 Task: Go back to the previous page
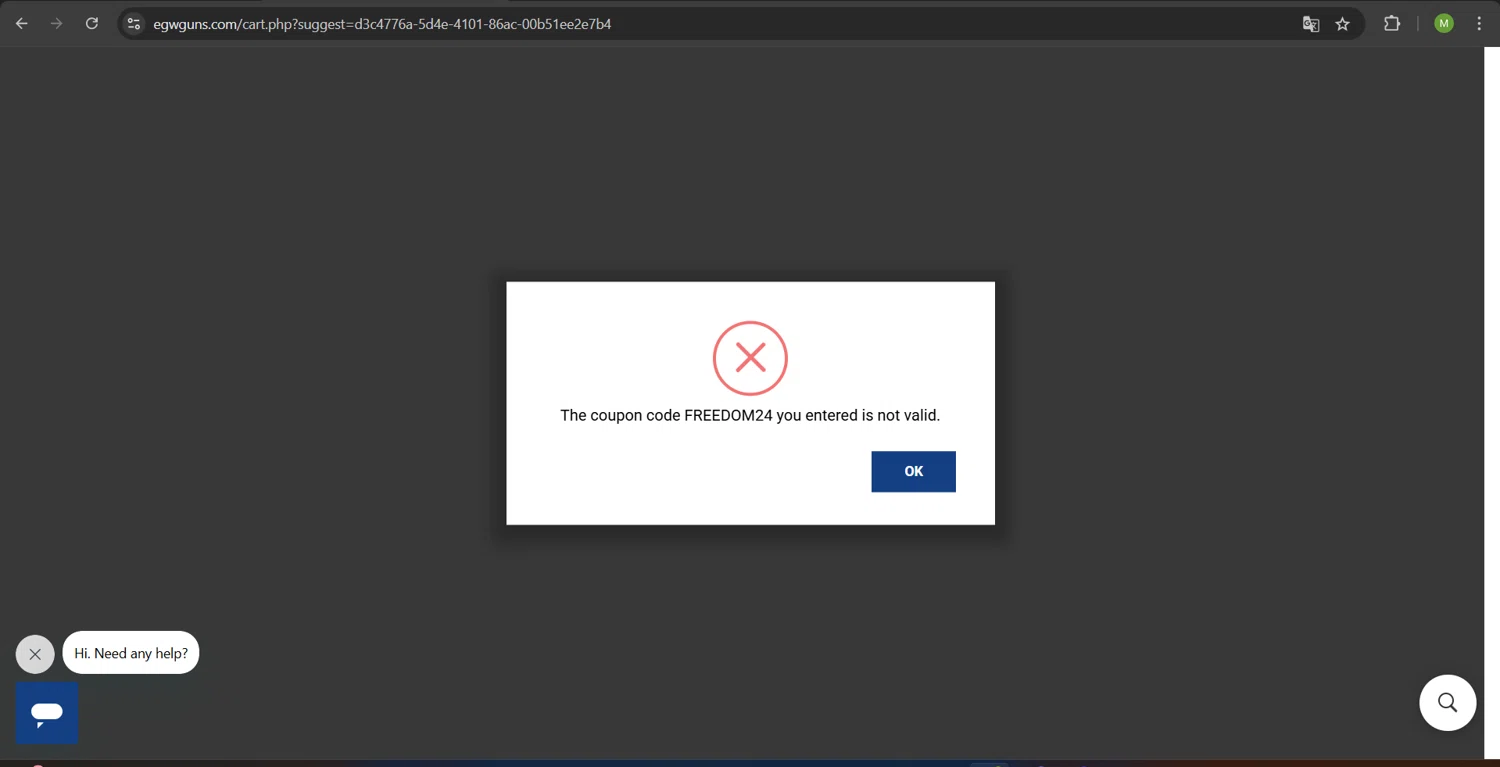[x=22, y=23]
